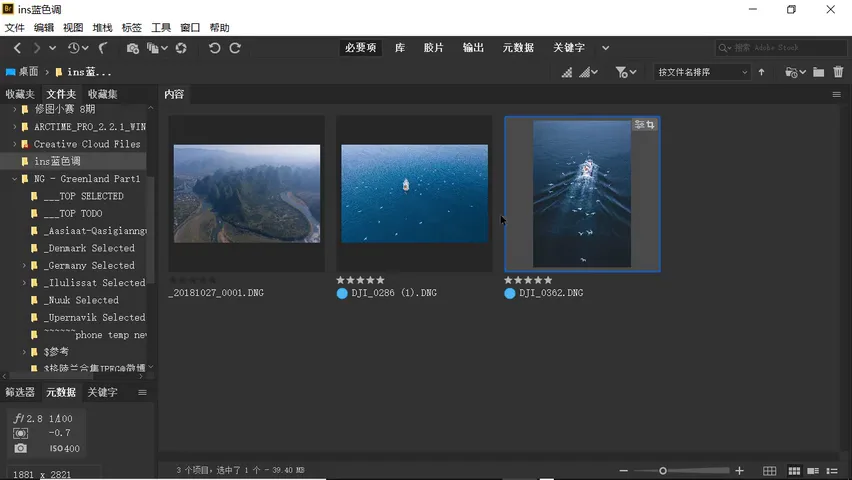Collapse NG - Greenland Part1 folder

[x=15, y=179]
